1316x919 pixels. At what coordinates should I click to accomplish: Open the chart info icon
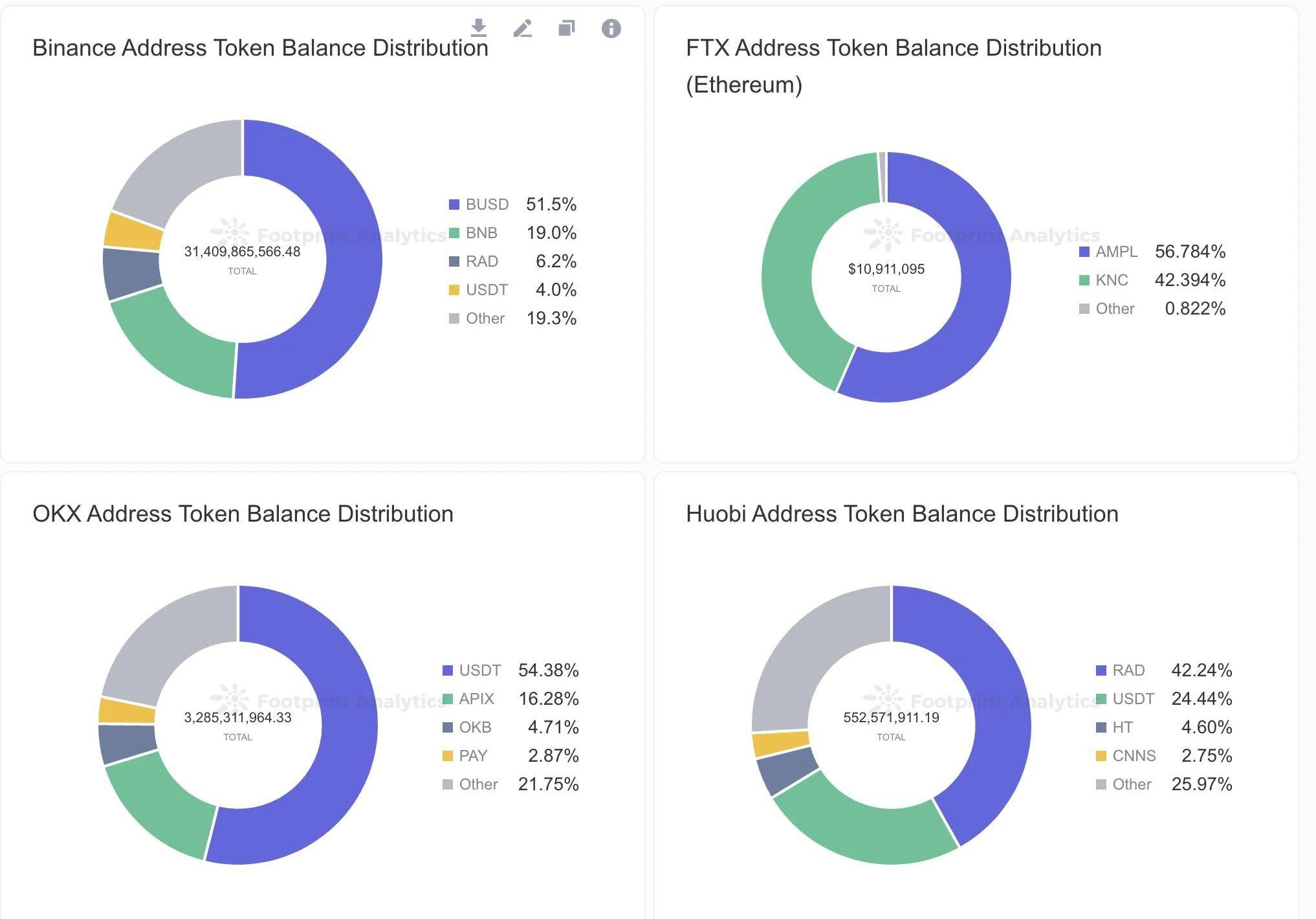coord(611,28)
